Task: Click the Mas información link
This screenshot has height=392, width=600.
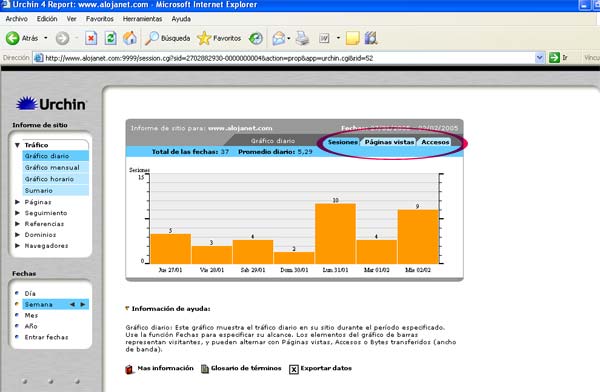Action: click(165, 368)
